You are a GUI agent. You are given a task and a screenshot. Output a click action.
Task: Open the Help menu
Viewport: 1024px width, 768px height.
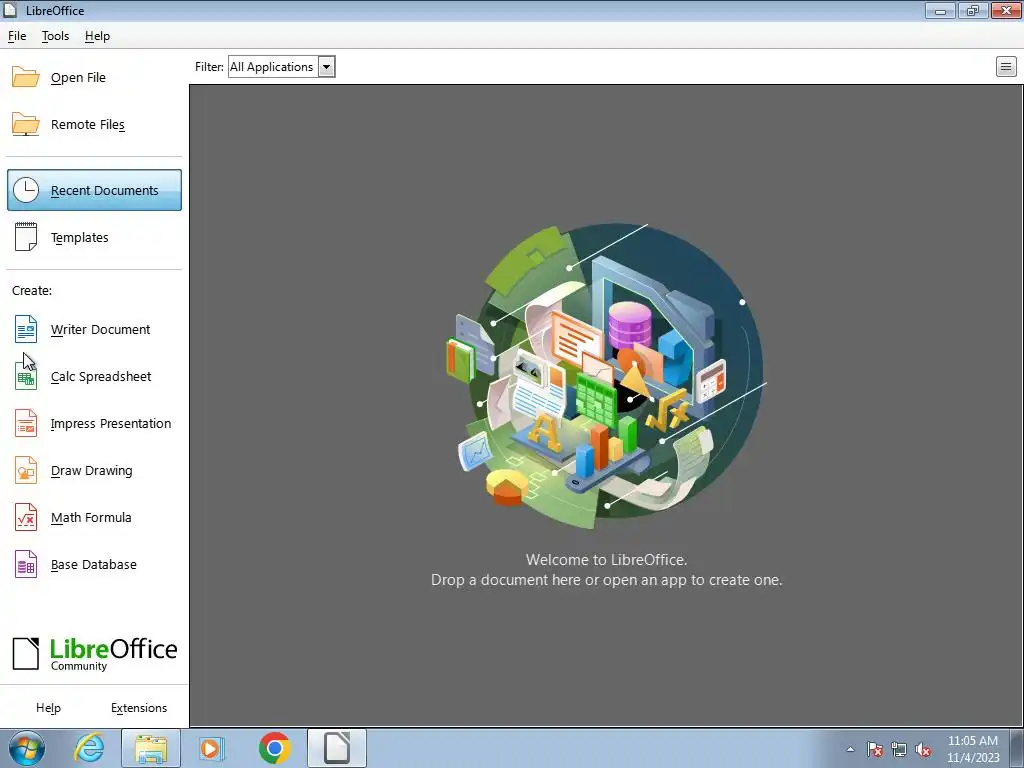click(x=97, y=36)
